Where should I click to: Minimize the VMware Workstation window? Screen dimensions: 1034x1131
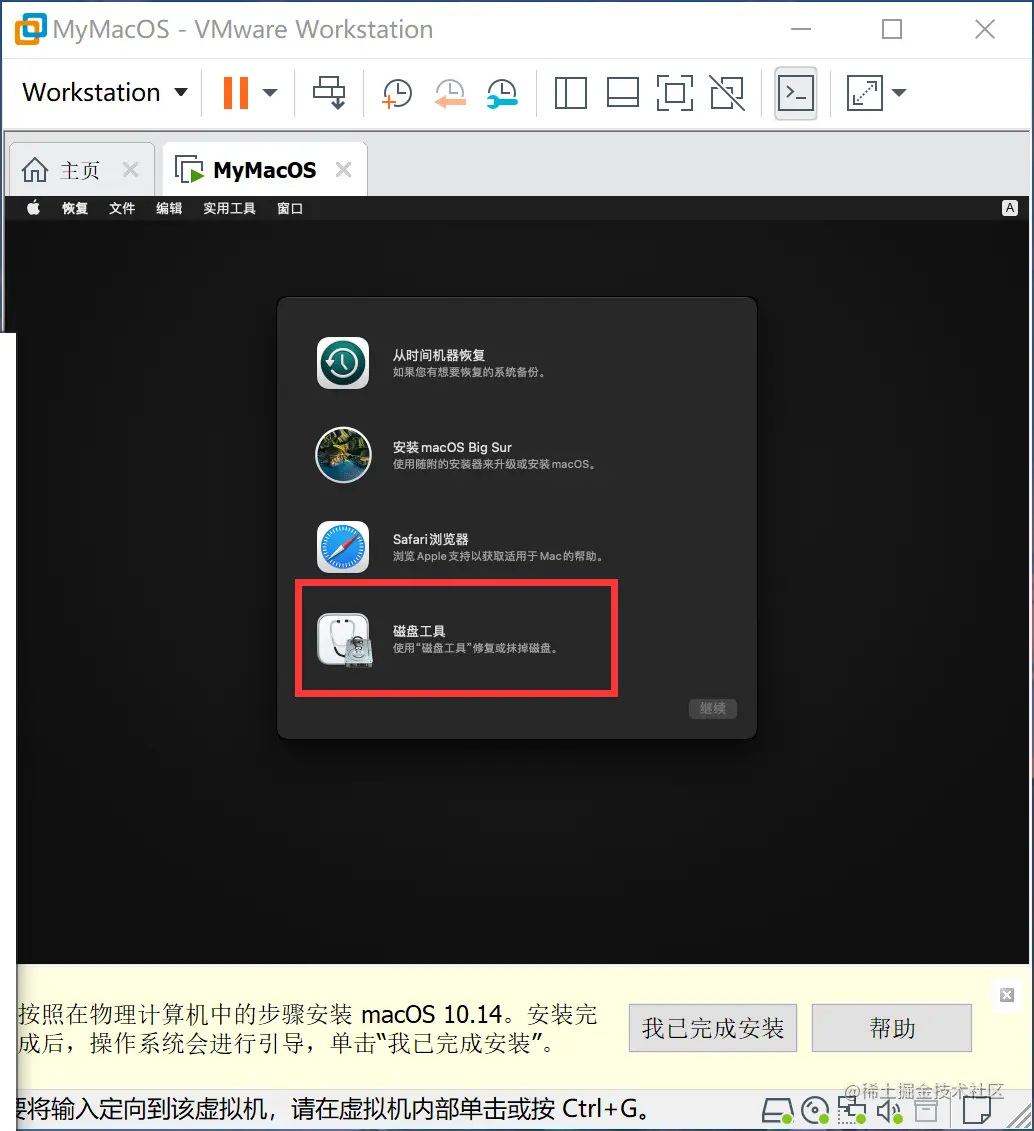pos(800,29)
